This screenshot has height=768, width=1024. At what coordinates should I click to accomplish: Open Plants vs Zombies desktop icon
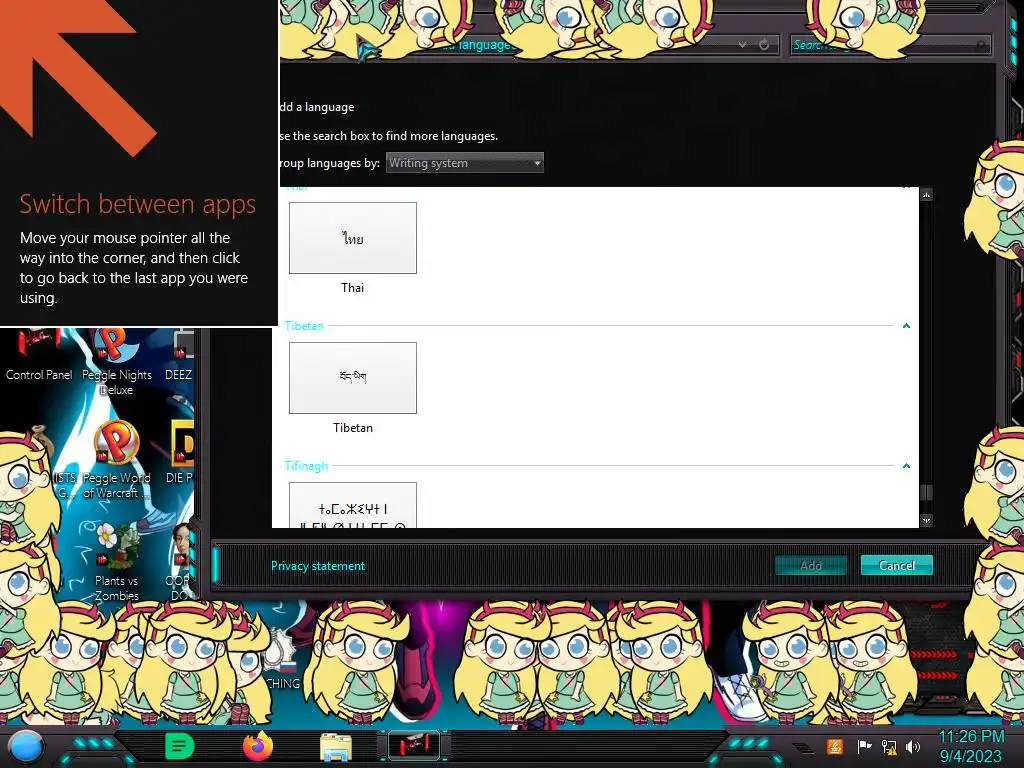(116, 563)
